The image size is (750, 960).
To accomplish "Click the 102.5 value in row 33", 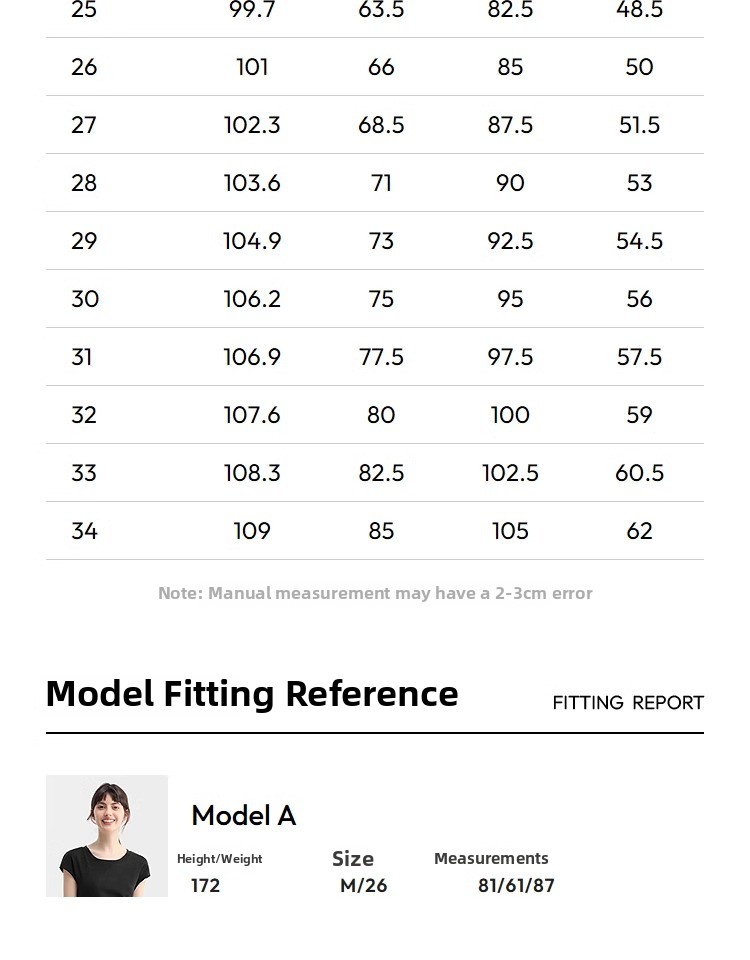I will pos(510,473).
